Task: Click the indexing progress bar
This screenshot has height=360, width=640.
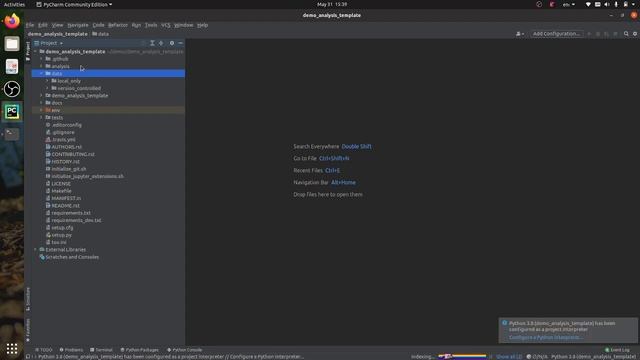Action: tap(462, 356)
